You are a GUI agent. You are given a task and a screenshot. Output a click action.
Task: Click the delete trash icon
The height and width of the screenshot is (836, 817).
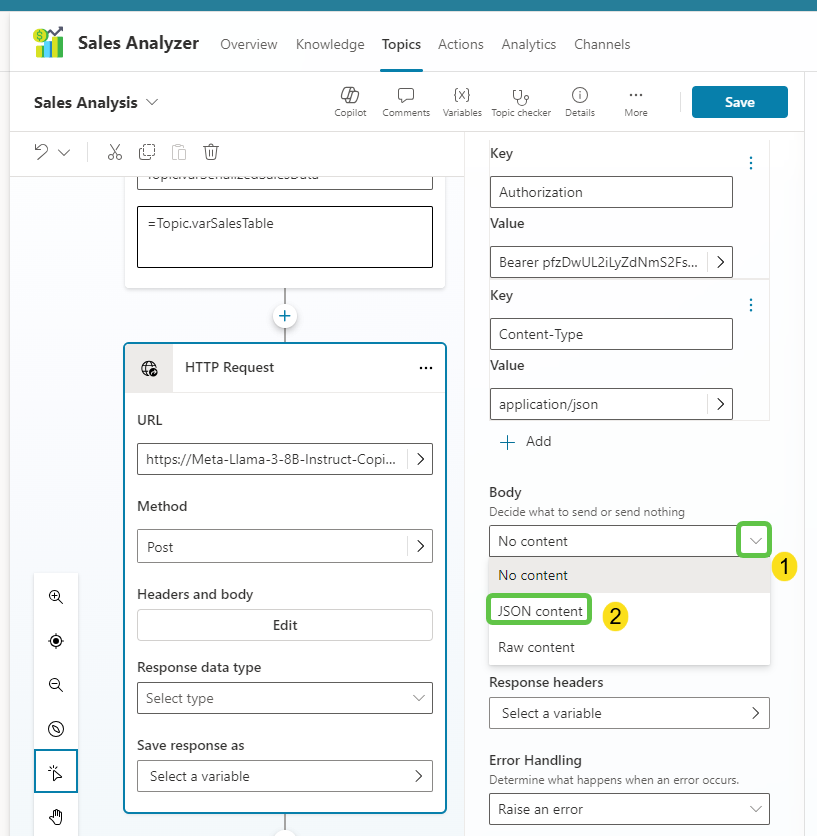tap(211, 152)
